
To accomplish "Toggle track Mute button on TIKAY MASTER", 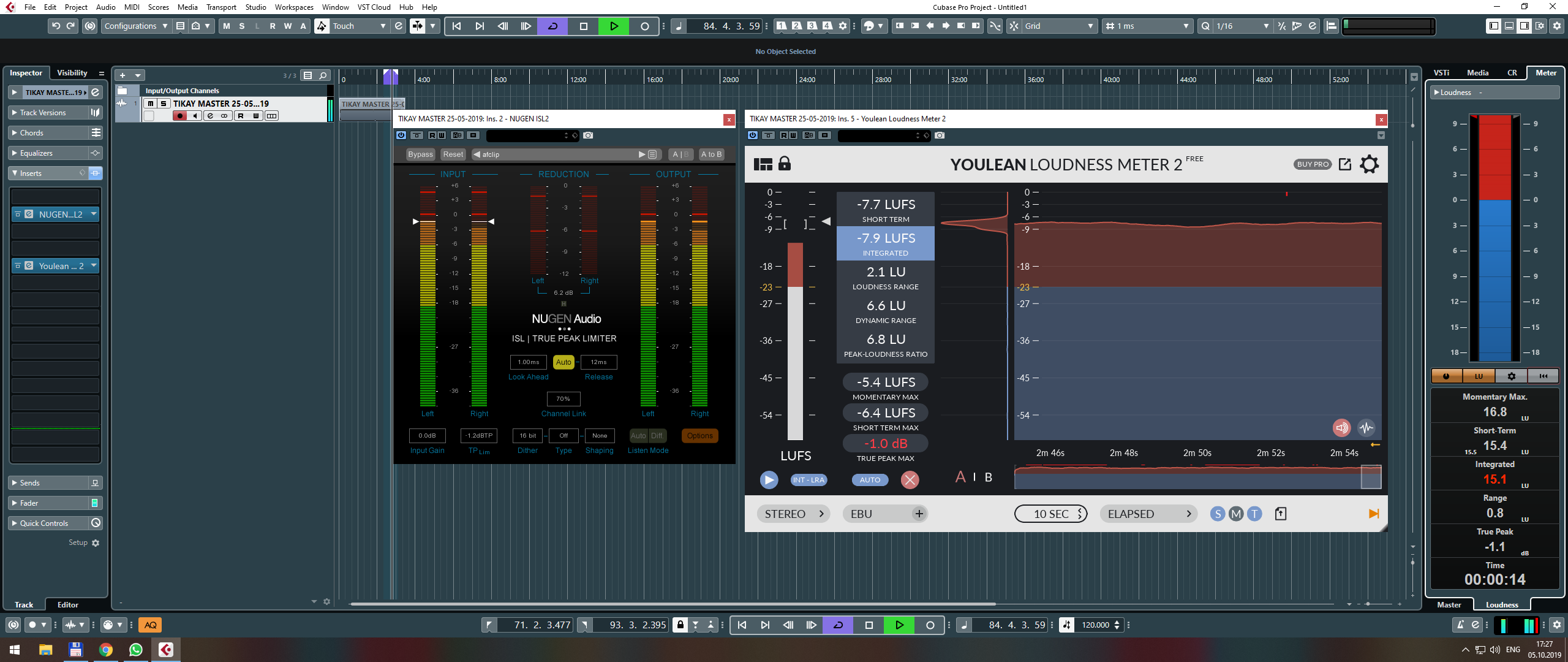I will 150,104.
